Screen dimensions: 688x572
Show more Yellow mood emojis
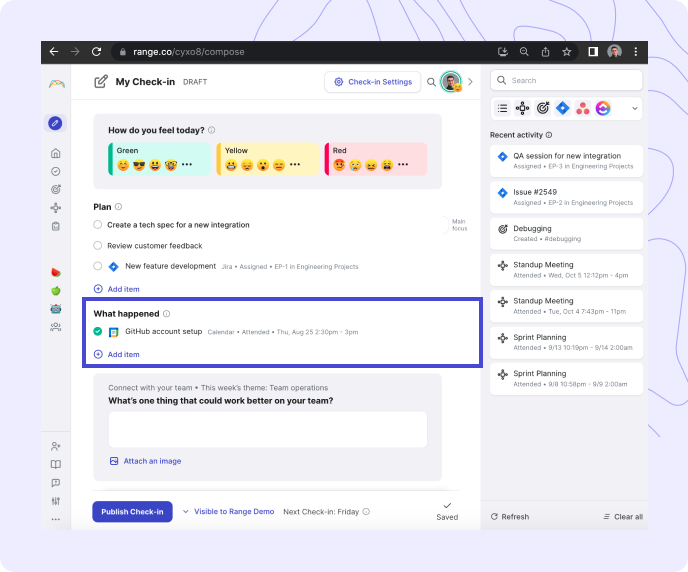coord(295,164)
